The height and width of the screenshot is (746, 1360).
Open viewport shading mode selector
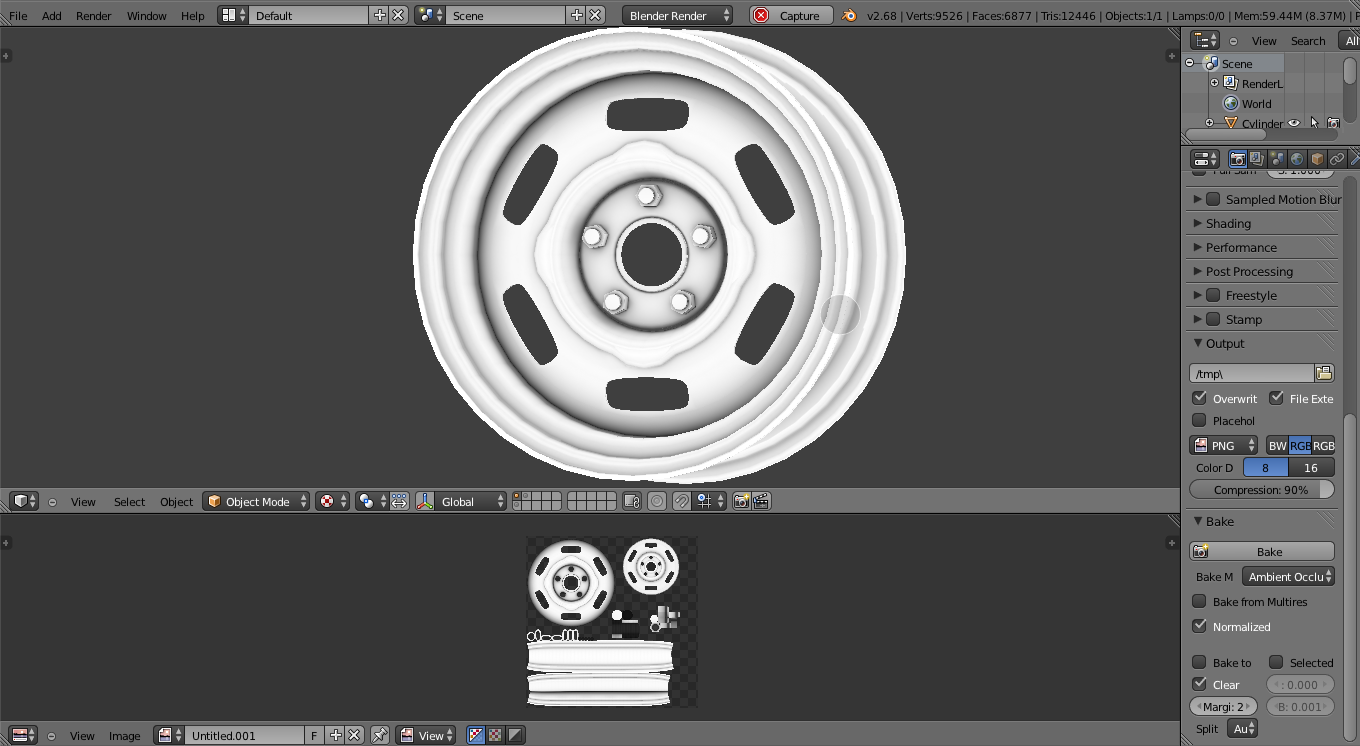coord(331,501)
